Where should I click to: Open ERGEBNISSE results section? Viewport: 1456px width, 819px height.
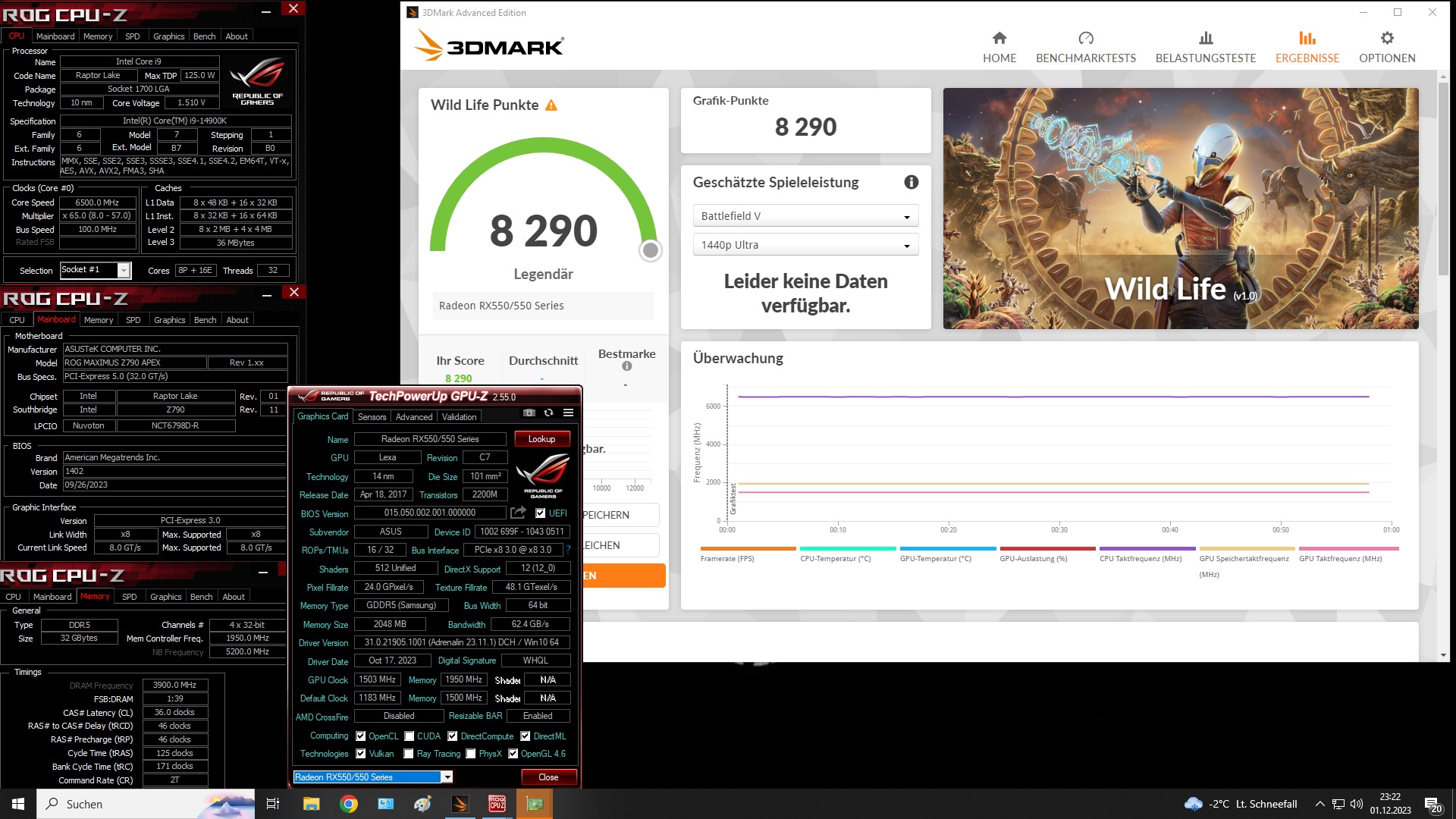tap(1307, 47)
